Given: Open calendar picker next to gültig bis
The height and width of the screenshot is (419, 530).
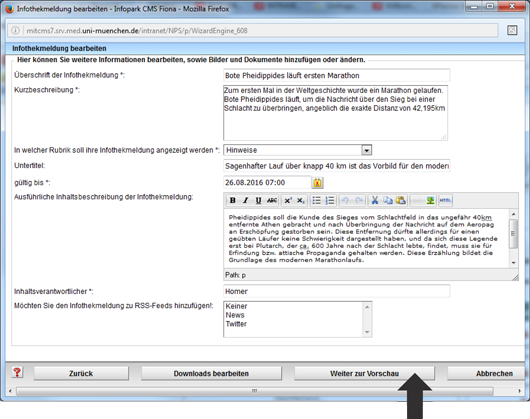Looking at the screenshot, I should click(x=317, y=183).
